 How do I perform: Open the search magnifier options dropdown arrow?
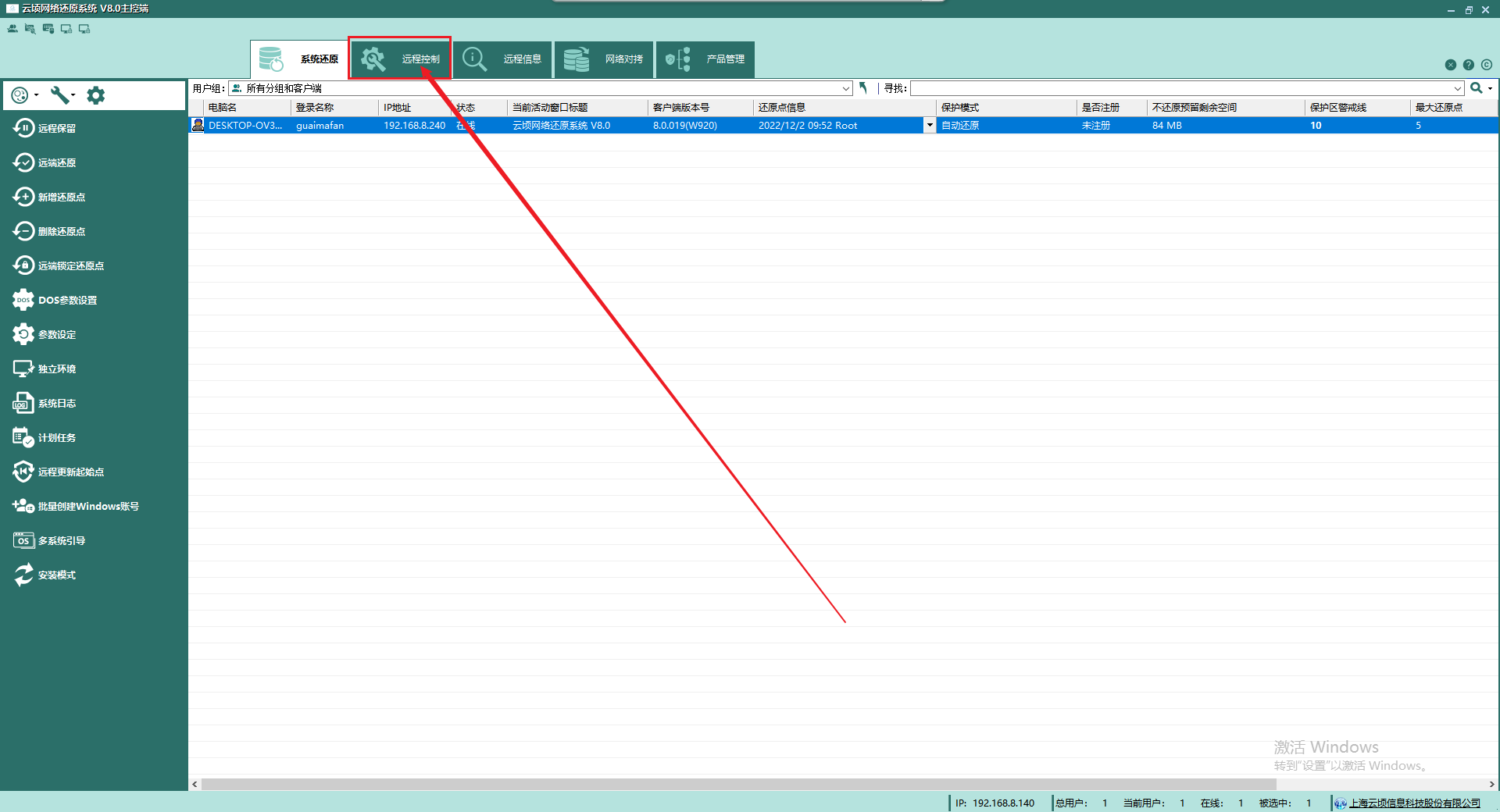coord(1491,88)
